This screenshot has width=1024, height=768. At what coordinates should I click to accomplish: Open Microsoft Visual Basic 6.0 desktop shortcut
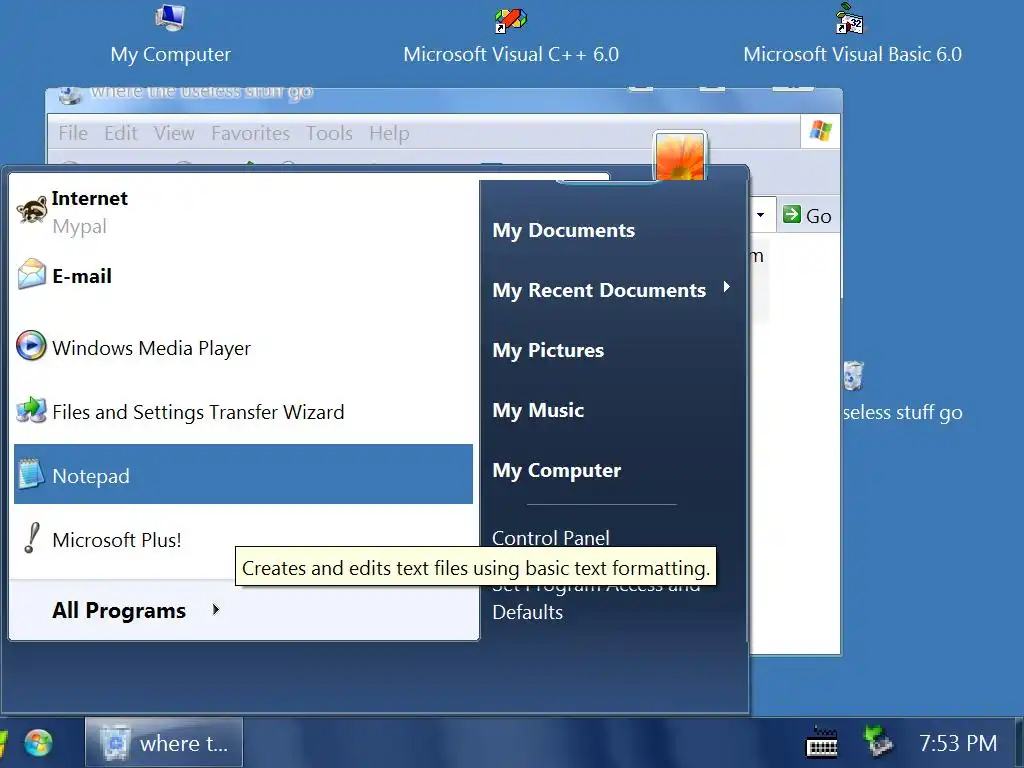pos(851,18)
